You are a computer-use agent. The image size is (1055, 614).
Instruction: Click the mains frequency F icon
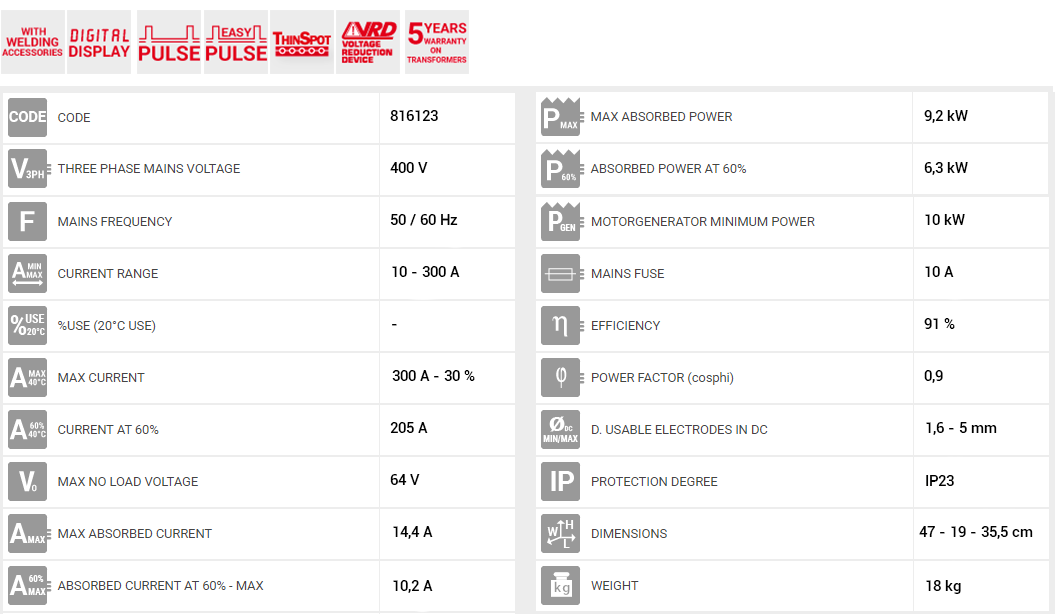tap(27, 221)
